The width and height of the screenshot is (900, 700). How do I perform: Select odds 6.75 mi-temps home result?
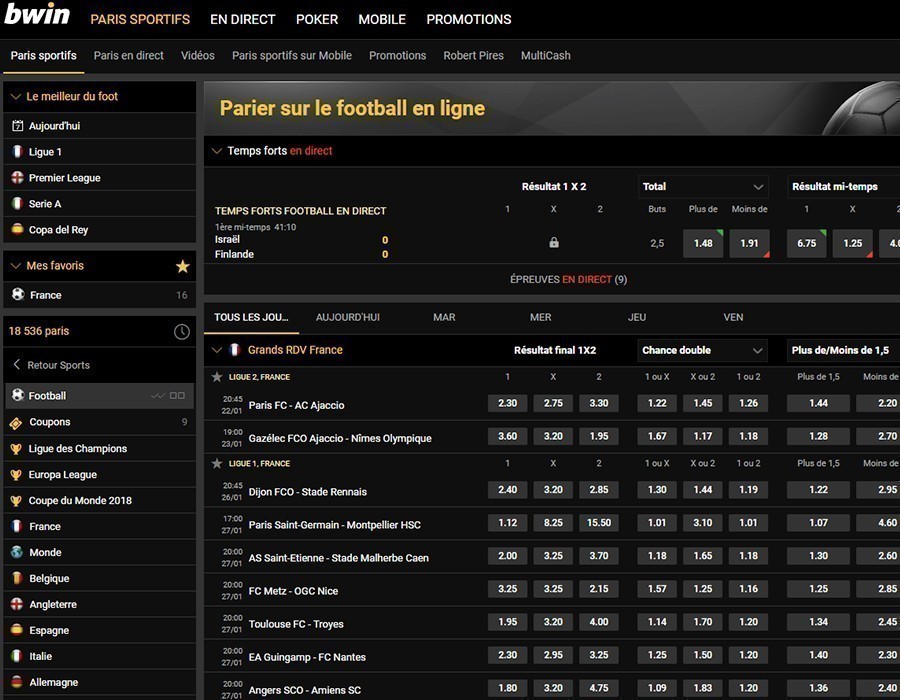tap(806, 243)
